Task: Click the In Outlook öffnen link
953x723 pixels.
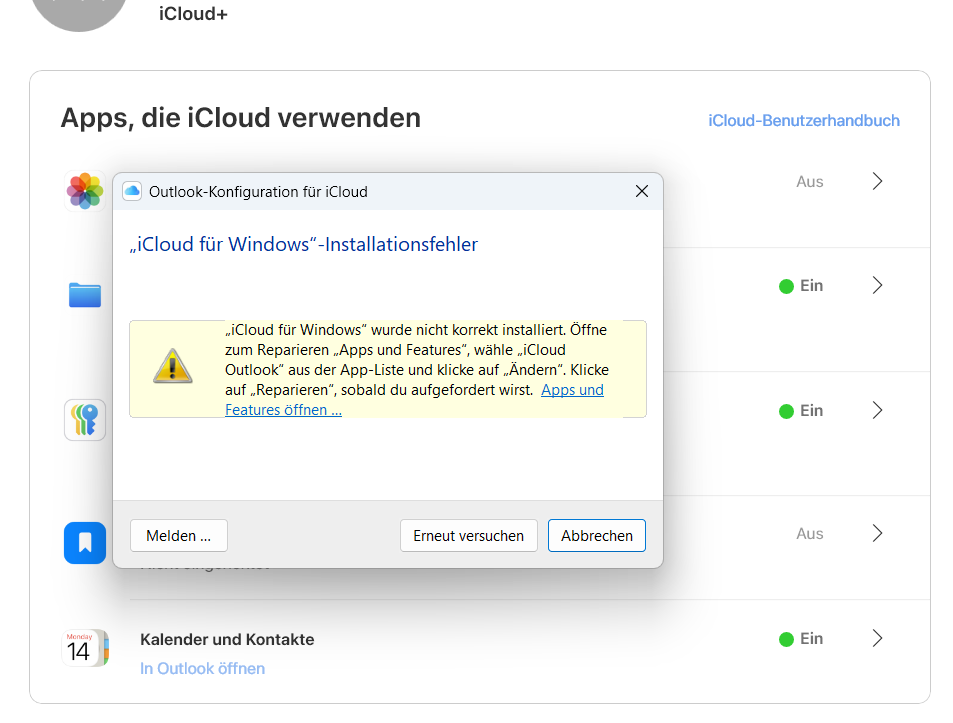Action: click(x=202, y=668)
